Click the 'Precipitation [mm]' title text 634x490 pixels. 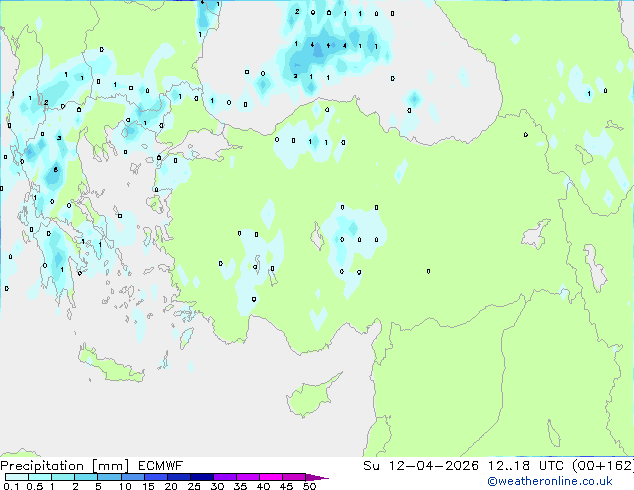(x=65, y=466)
